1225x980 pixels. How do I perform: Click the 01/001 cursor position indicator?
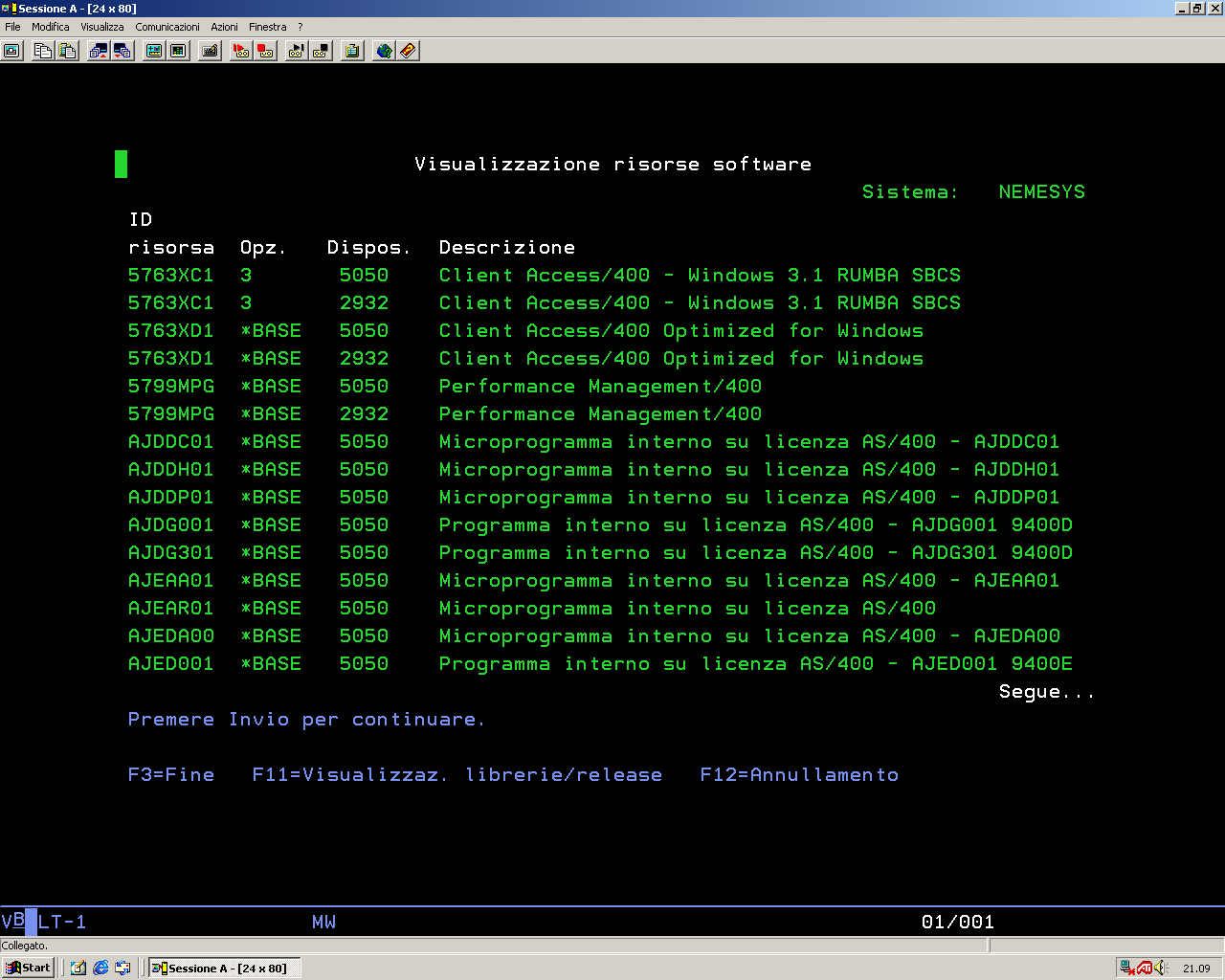[x=958, y=922]
